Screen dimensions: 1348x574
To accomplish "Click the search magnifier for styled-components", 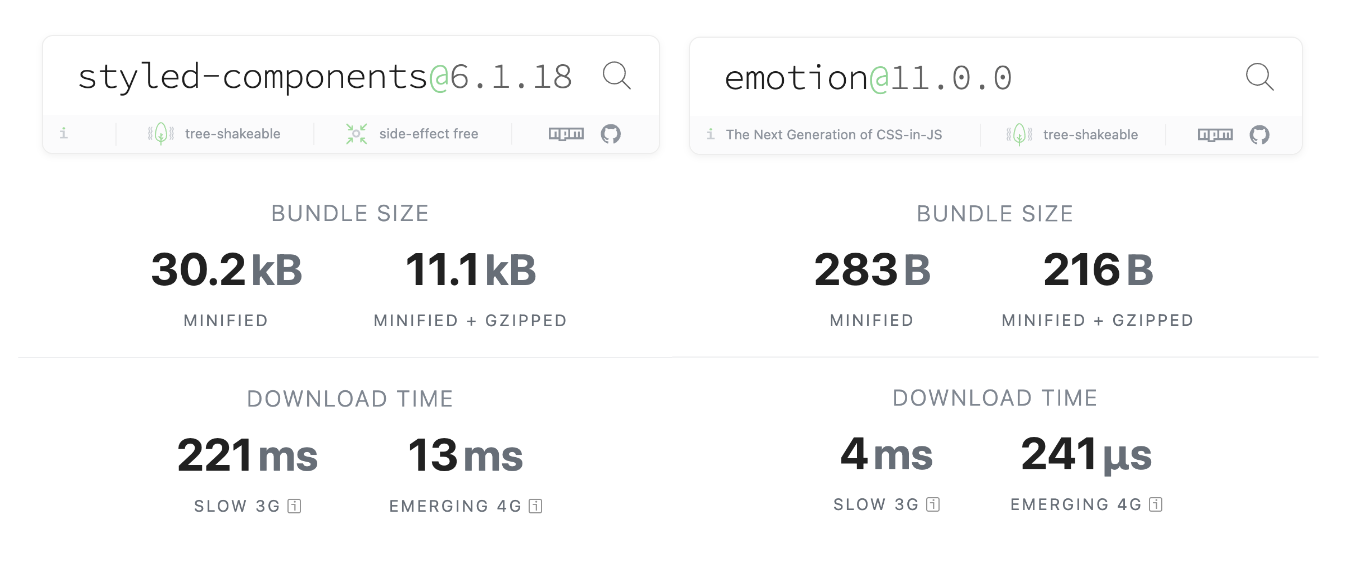I will [617, 76].
